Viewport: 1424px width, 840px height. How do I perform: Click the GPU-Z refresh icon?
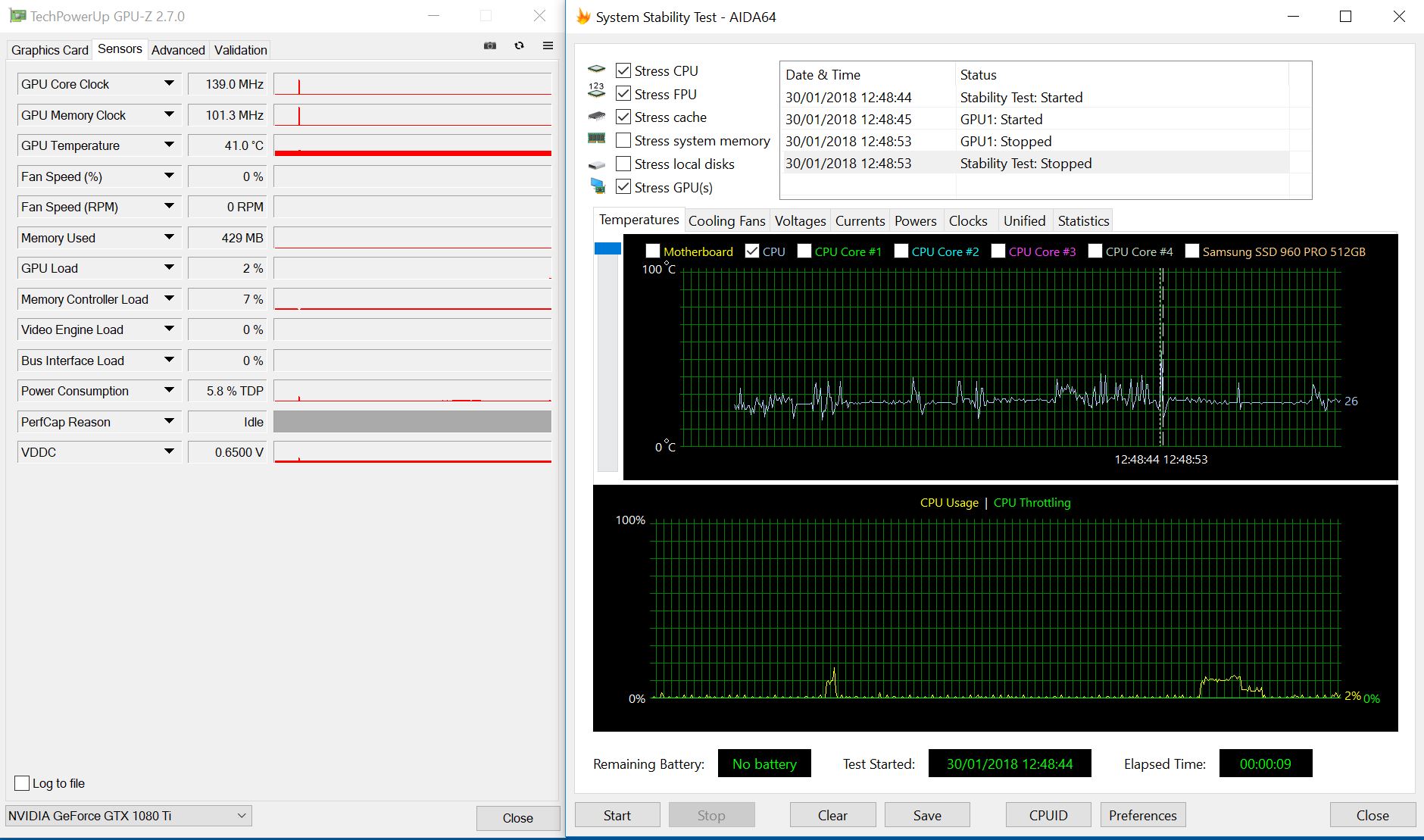click(519, 46)
